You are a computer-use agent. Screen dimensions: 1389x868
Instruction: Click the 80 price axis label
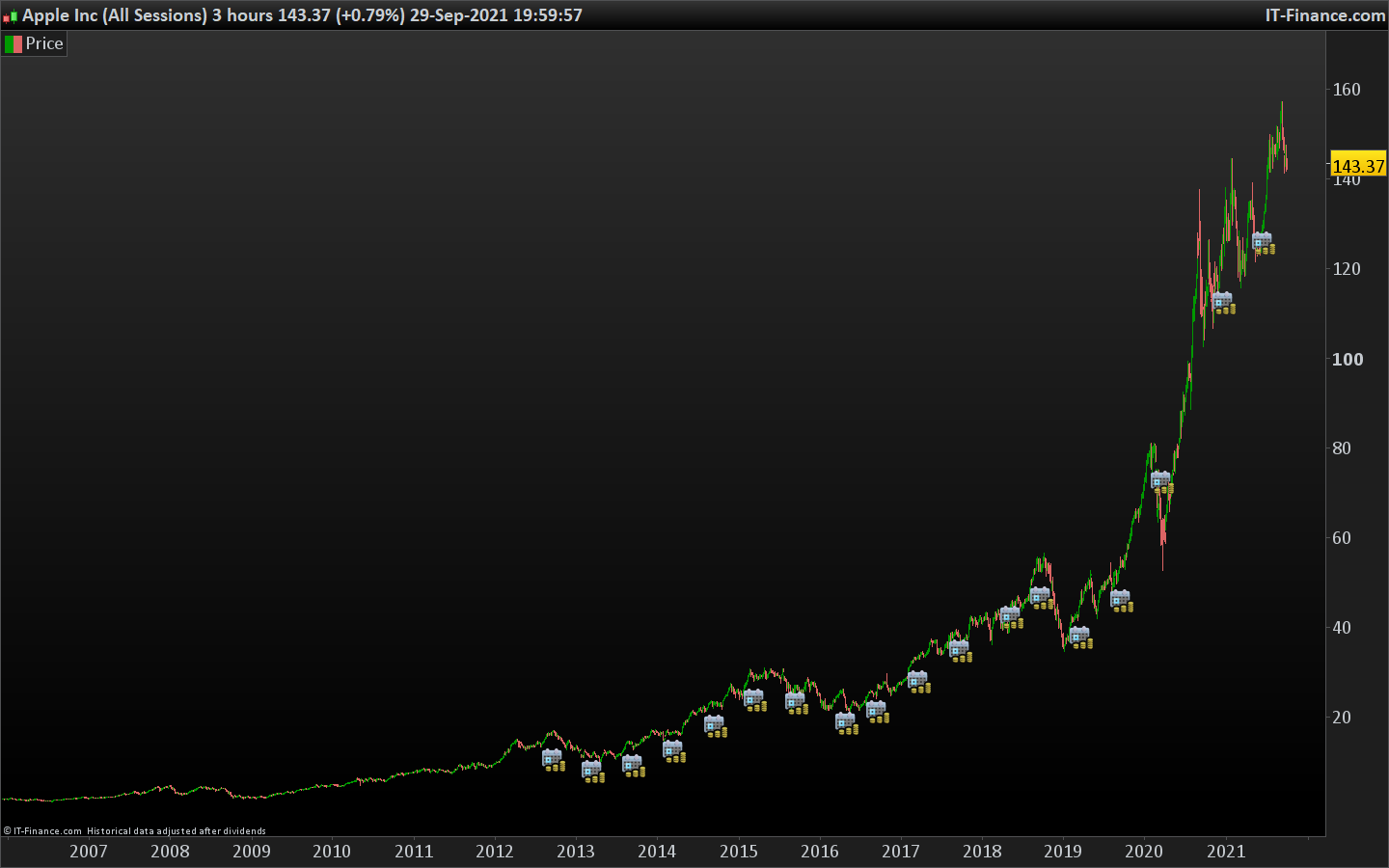pyautogui.click(x=1342, y=448)
